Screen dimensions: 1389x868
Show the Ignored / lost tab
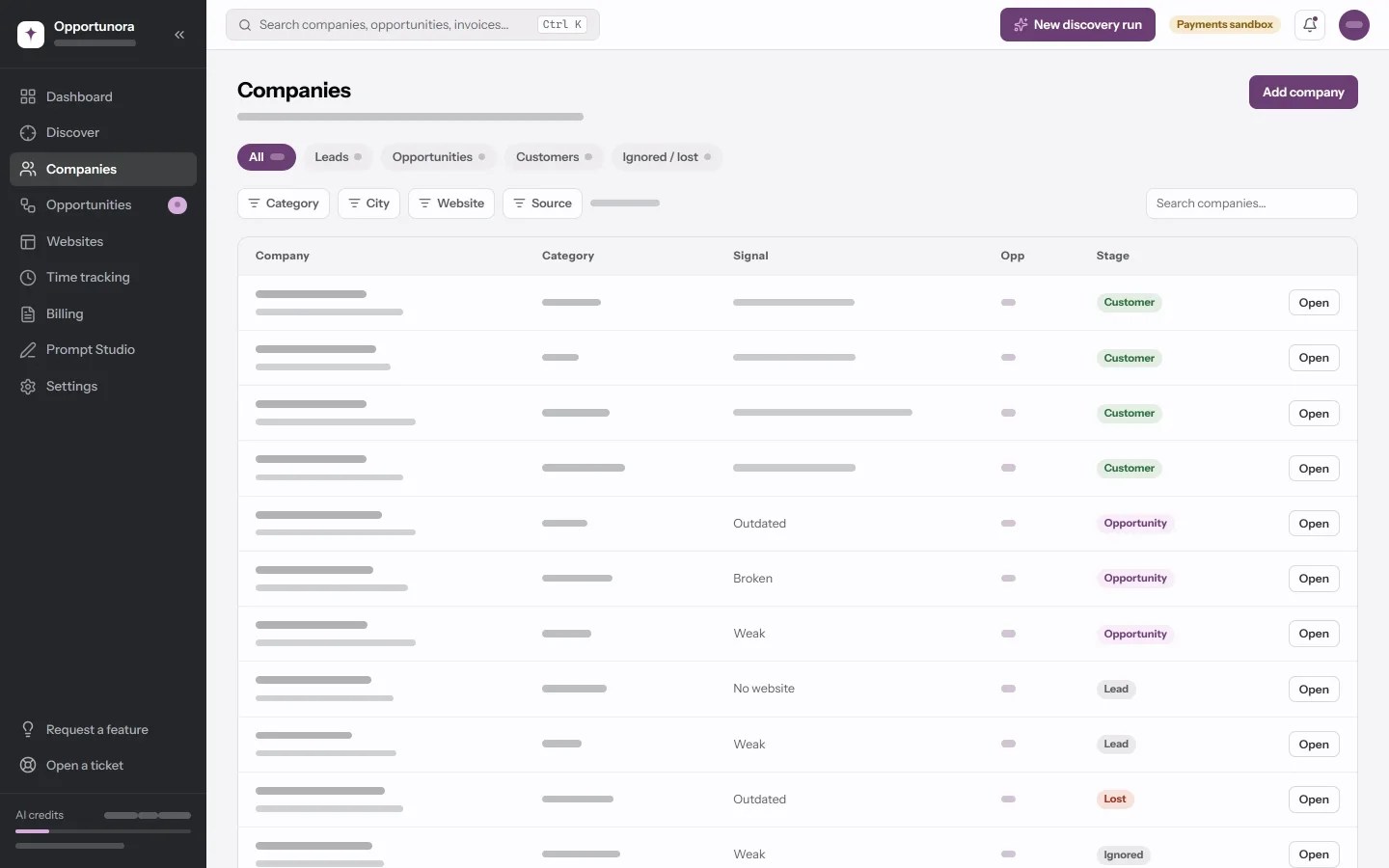[667, 157]
